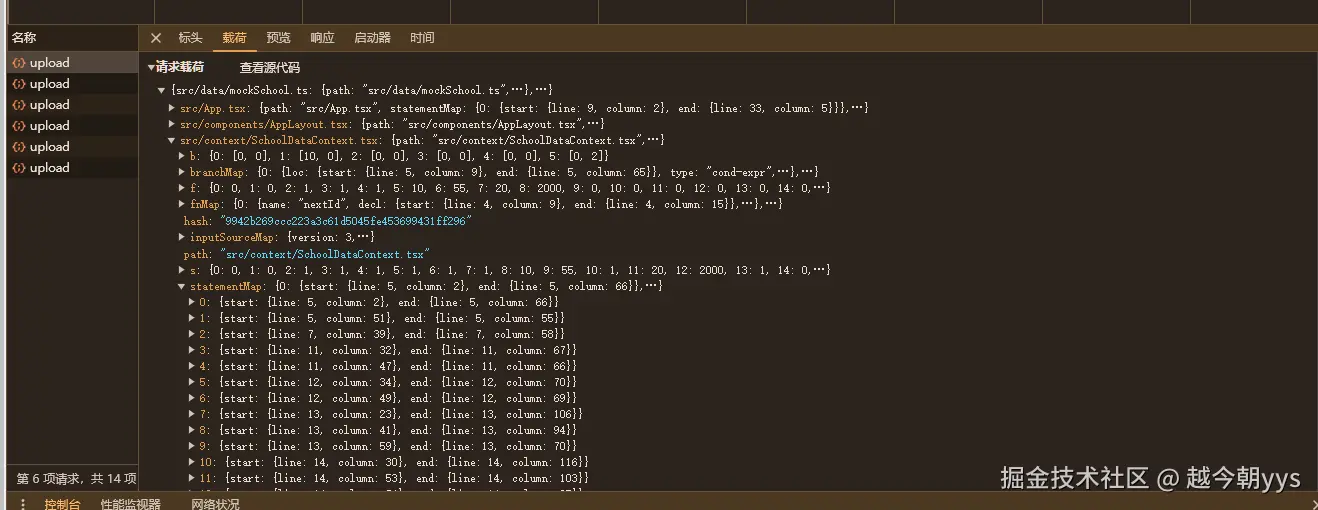Open the 控制台 drawer tab
The height and width of the screenshot is (510, 1318).
click(61, 504)
